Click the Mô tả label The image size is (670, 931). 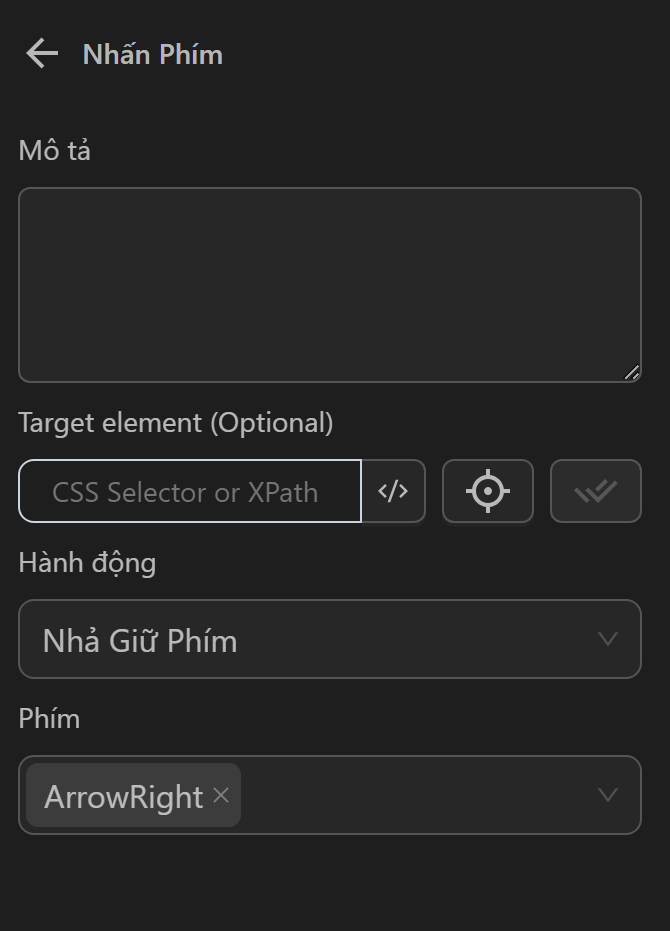coord(55,151)
